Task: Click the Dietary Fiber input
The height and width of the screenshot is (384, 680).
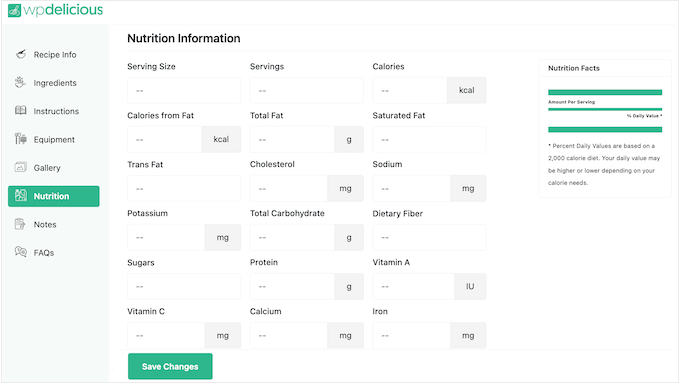Action: pyautogui.click(x=429, y=237)
